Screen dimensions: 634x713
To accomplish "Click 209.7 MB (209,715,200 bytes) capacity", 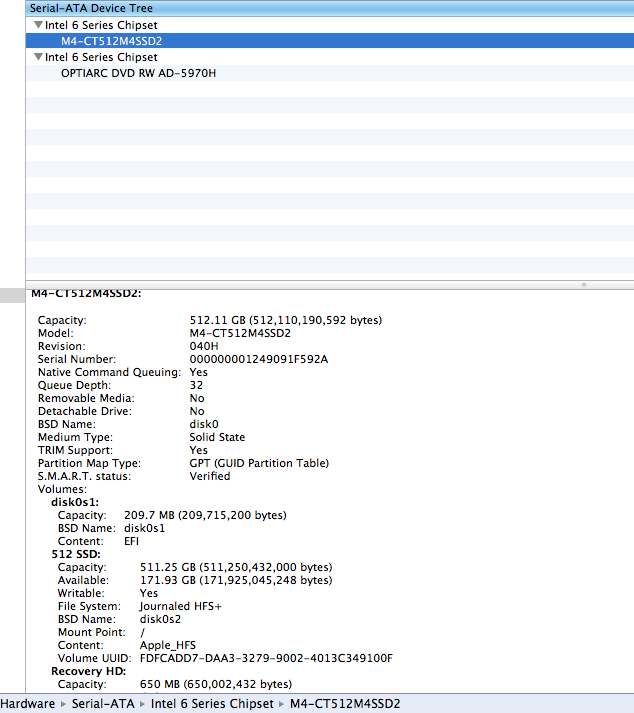I will 206,515.
